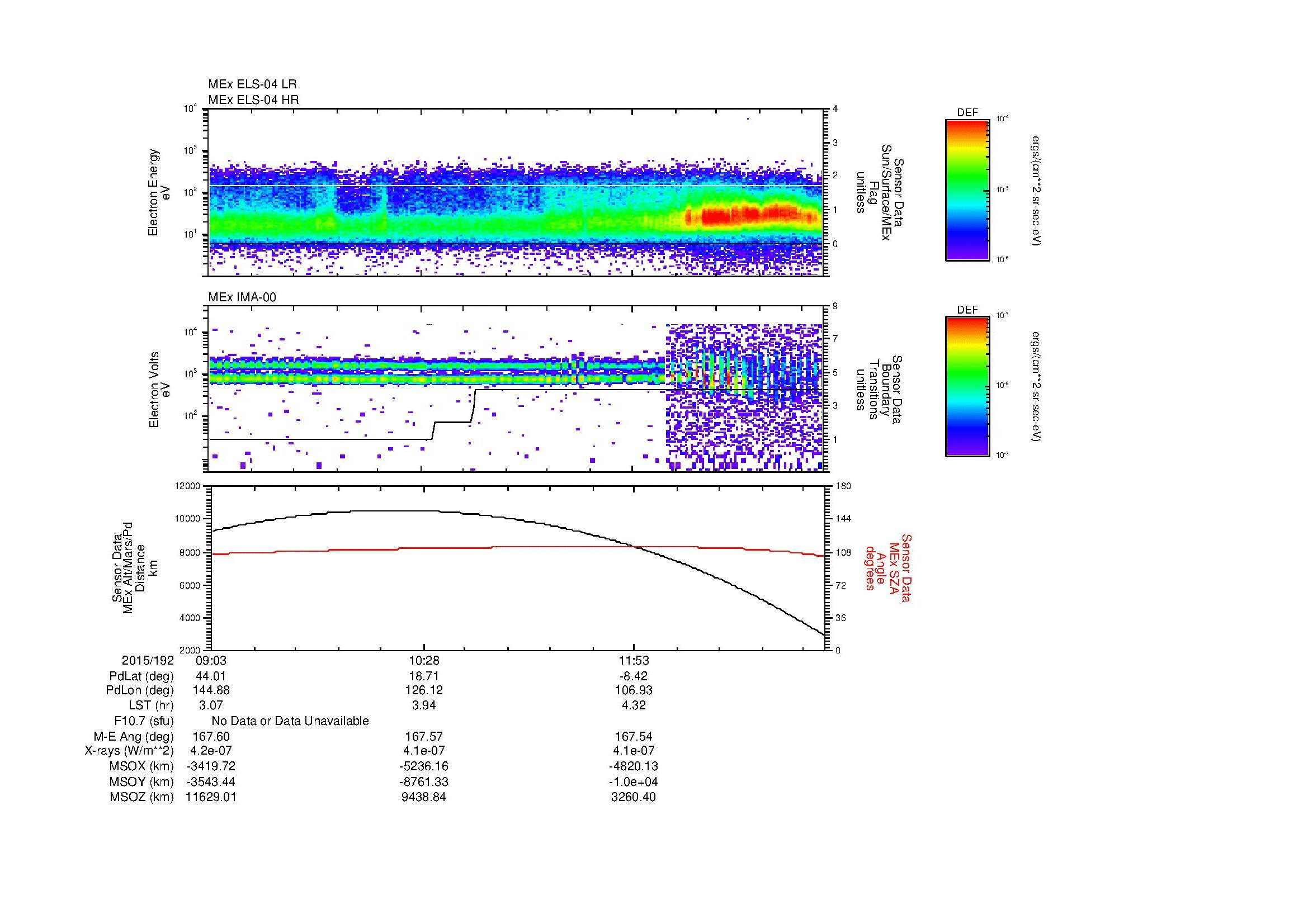Click the '2015/192' date label
This screenshot has height=924, width=1308.
pos(148,661)
